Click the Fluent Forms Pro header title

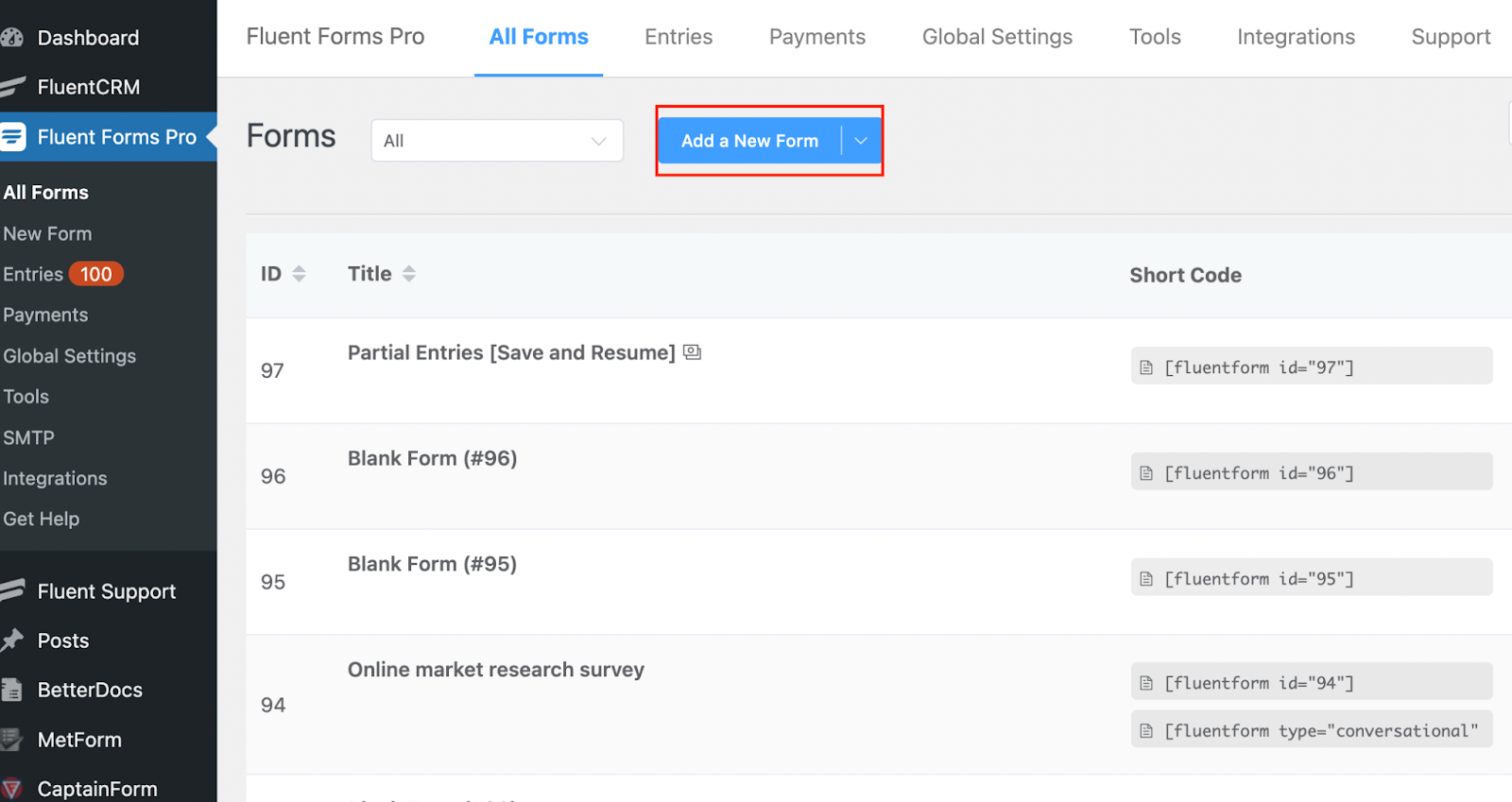[x=335, y=37]
